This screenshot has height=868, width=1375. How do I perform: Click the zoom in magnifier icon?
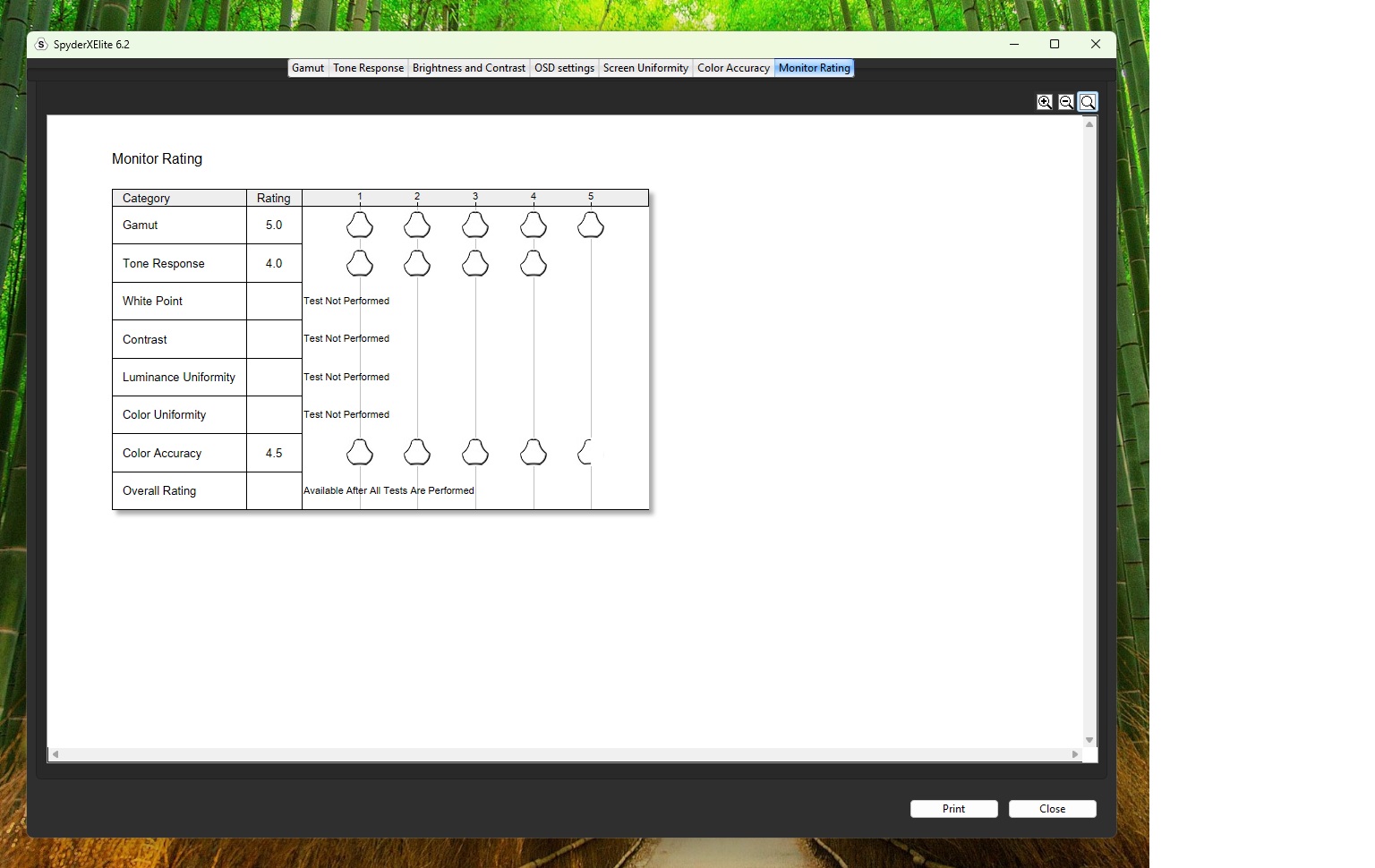click(x=1045, y=102)
